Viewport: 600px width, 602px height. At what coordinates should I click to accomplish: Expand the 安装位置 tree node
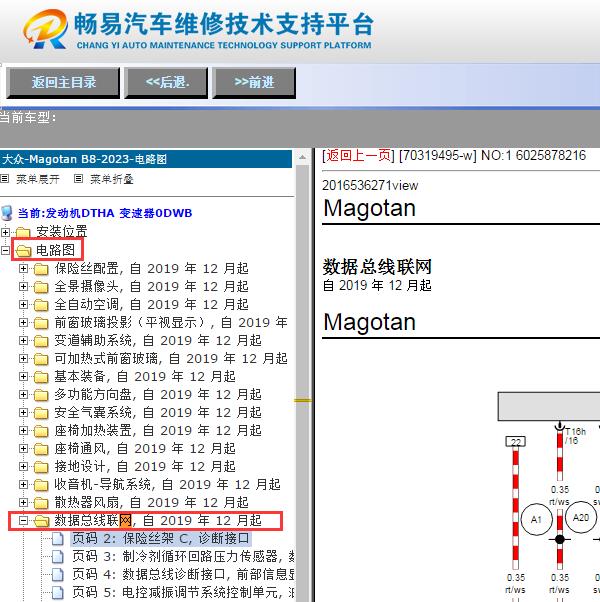5,232
